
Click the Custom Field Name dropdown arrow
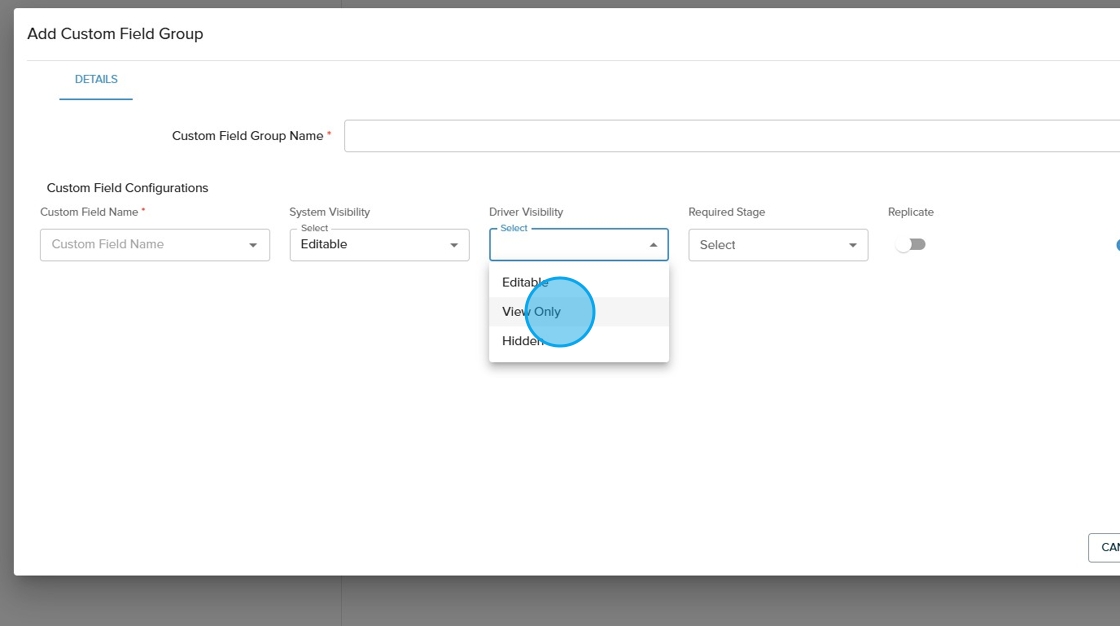[x=253, y=245]
